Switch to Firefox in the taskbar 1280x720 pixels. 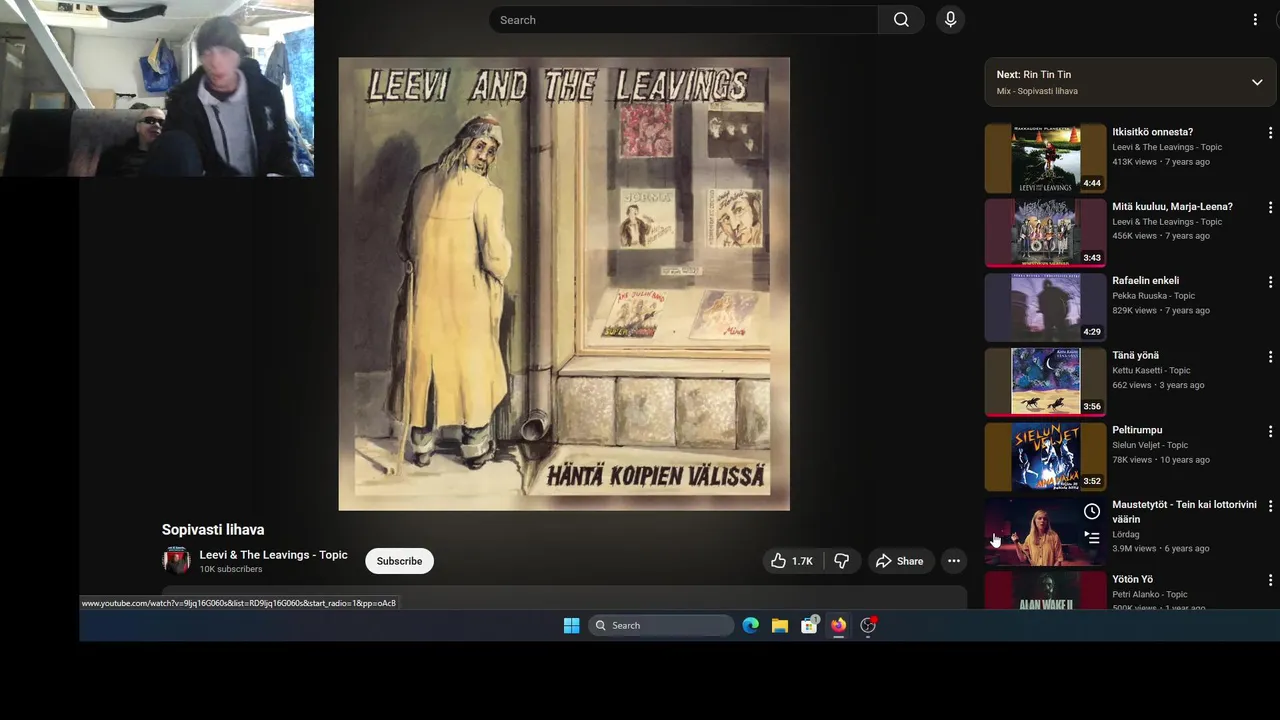click(838, 625)
